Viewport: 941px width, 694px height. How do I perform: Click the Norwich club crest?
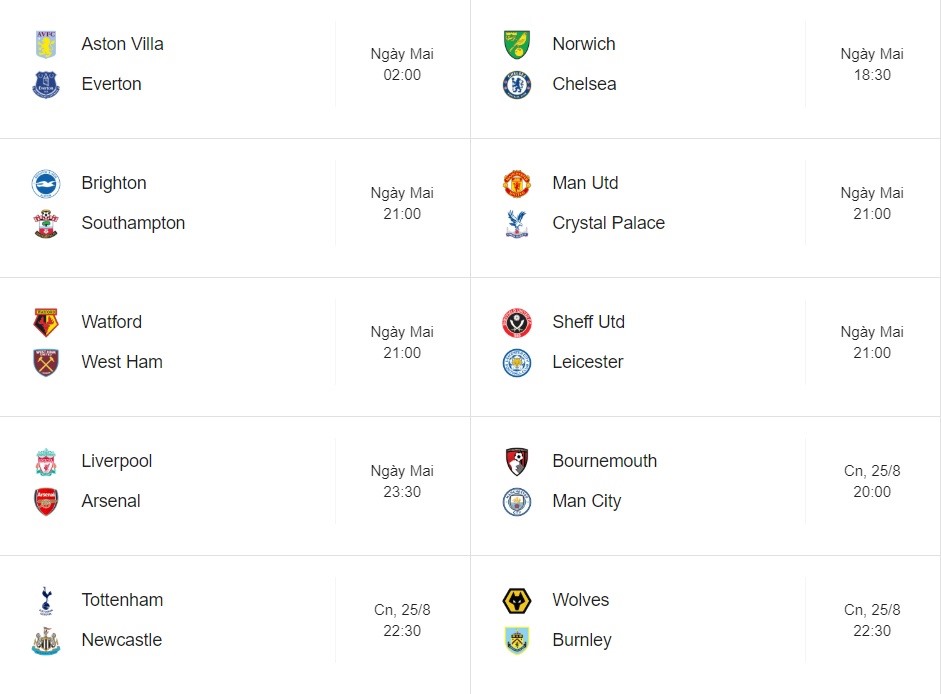(517, 44)
